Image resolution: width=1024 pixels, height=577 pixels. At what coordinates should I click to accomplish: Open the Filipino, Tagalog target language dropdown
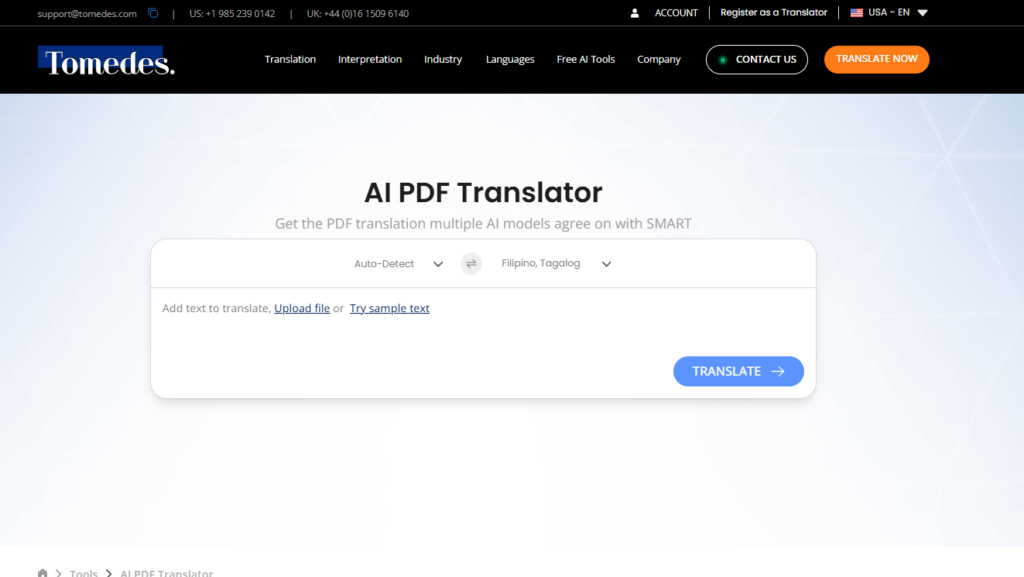556,264
